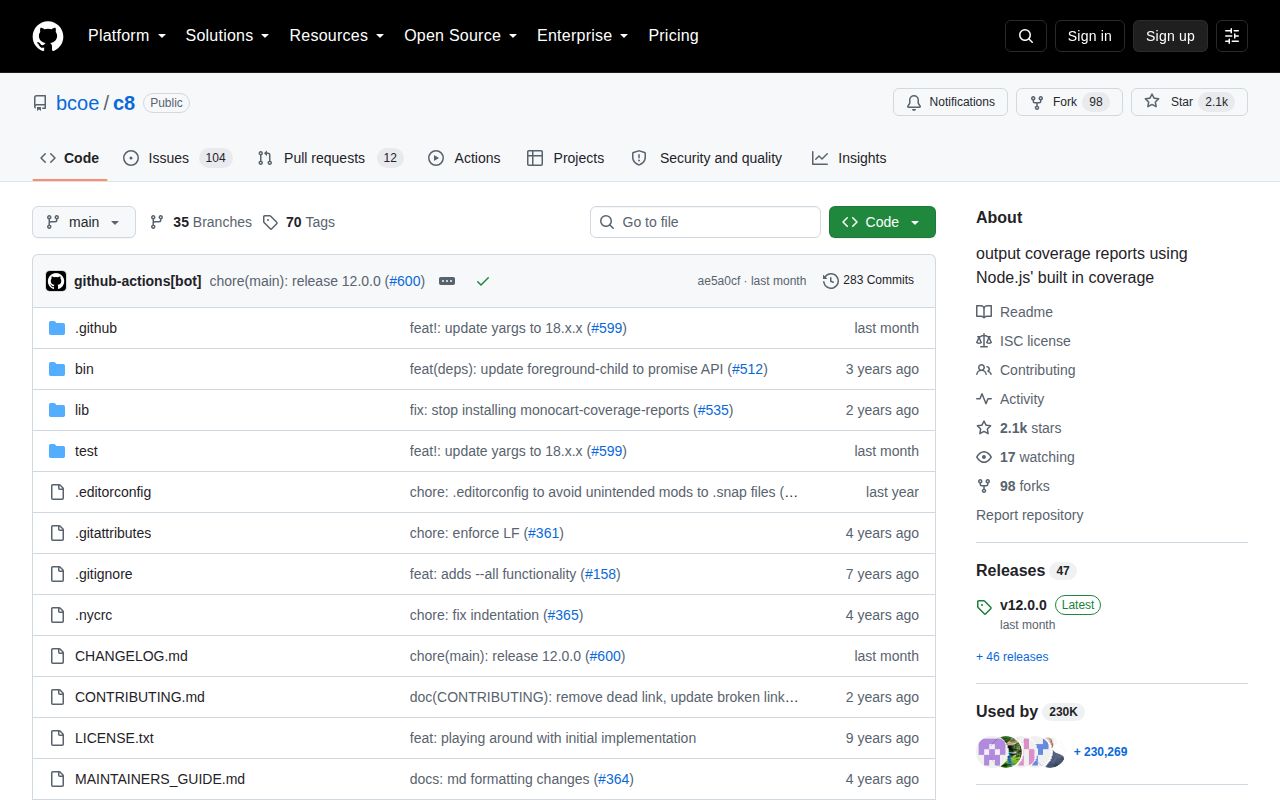Switch to the Actions tab
1280x800 pixels.
[464, 158]
